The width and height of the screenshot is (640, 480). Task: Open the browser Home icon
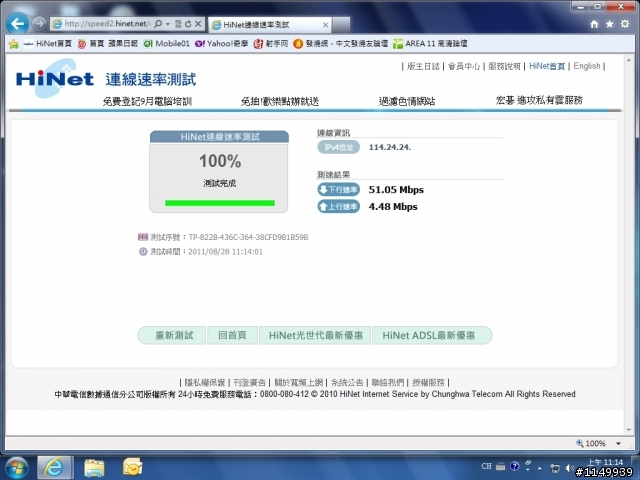(x=594, y=24)
